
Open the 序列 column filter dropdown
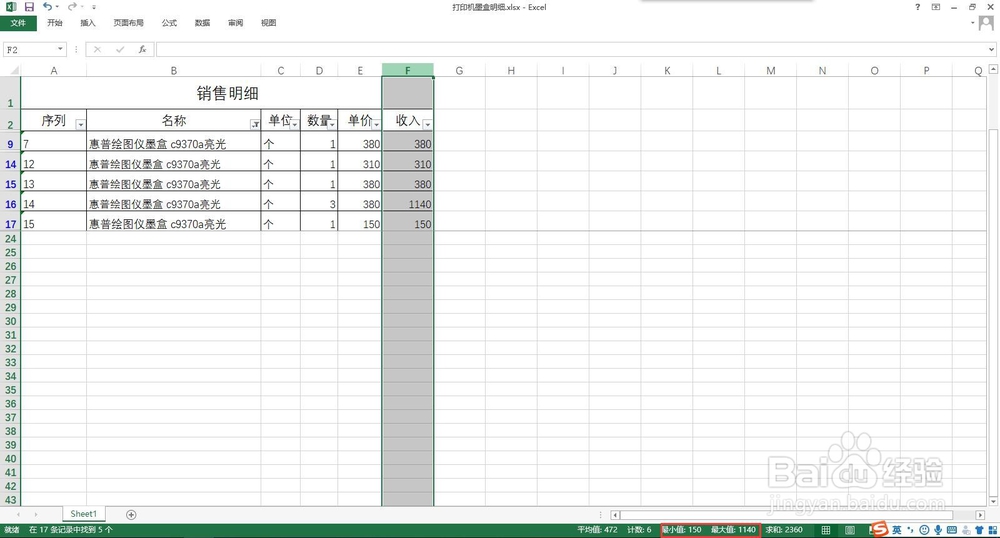80,124
